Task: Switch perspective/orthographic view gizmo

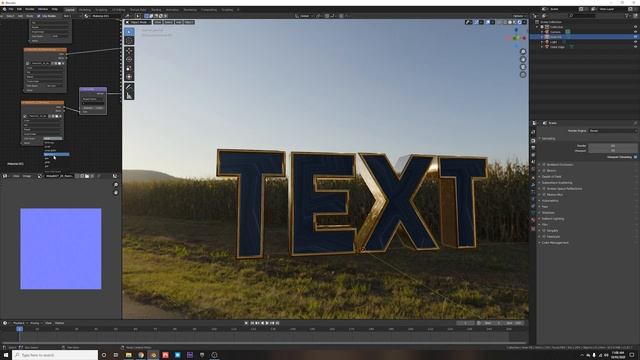Action: (x=523, y=75)
